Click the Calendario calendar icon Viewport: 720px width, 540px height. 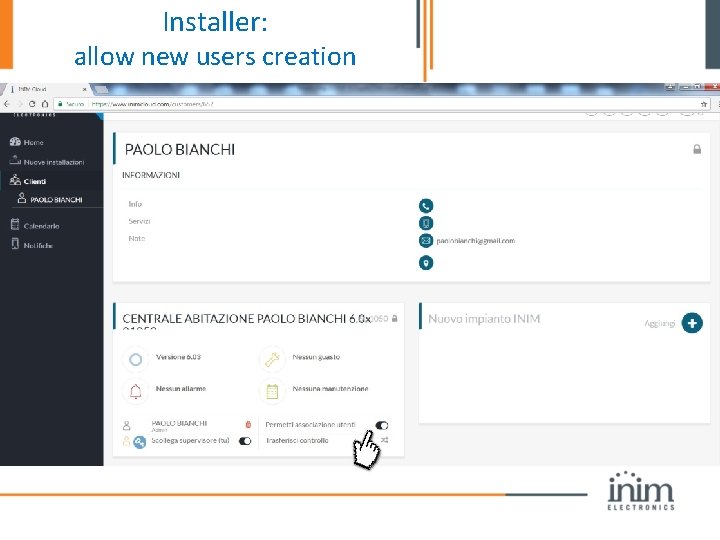15,225
